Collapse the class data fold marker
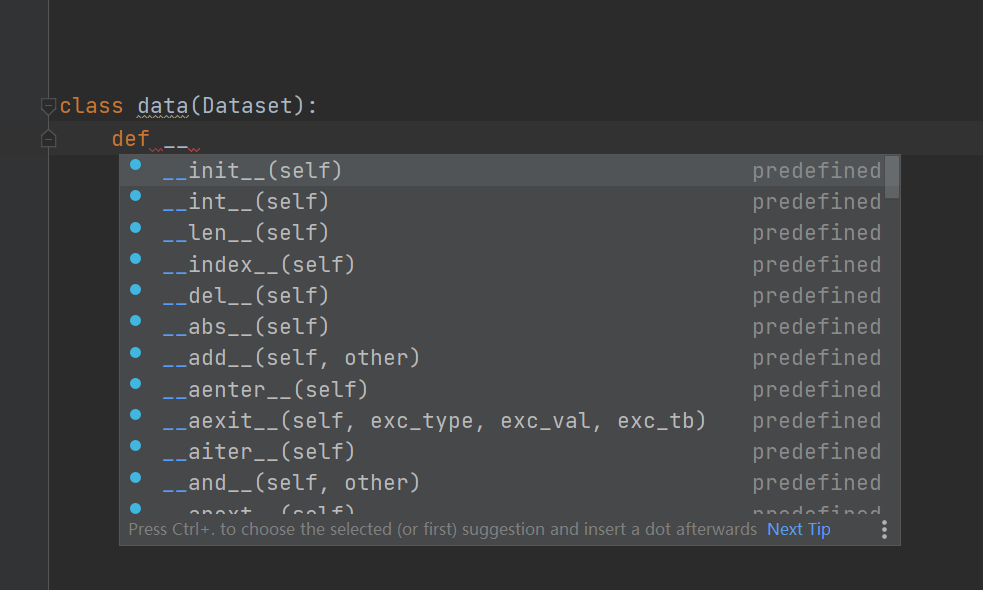The height and width of the screenshot is (590, 983). 48,106
